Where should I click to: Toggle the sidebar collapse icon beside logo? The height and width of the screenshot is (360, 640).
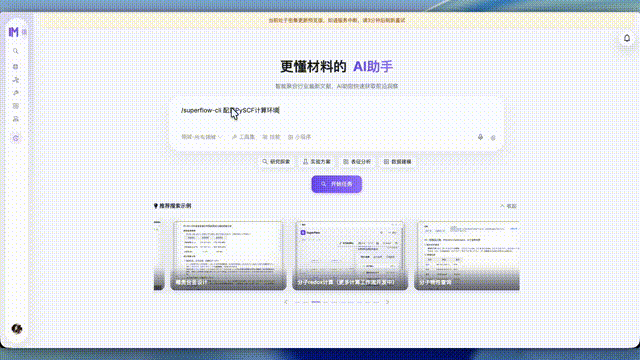[x=24, y=32]
